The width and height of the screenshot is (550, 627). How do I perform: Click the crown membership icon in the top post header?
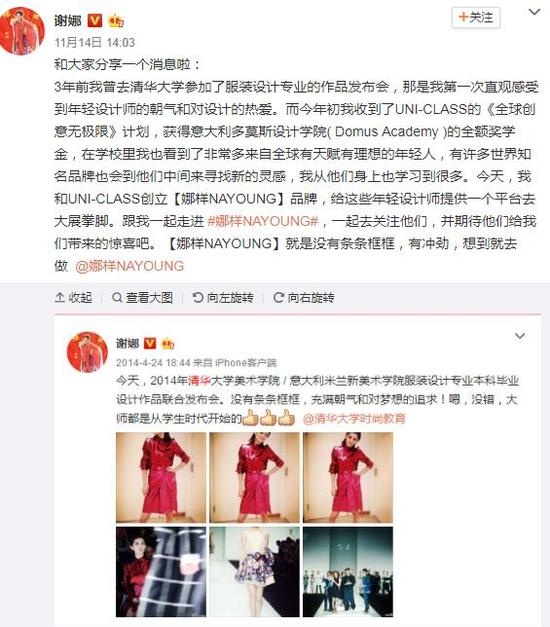115,20
